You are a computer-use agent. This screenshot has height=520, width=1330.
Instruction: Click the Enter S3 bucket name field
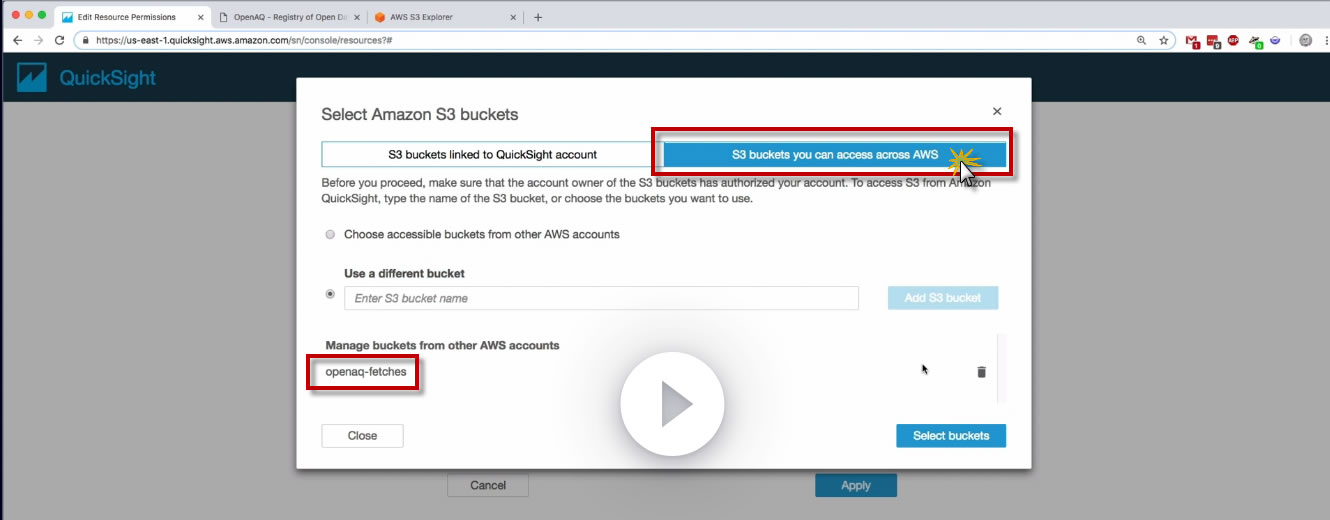601,298
